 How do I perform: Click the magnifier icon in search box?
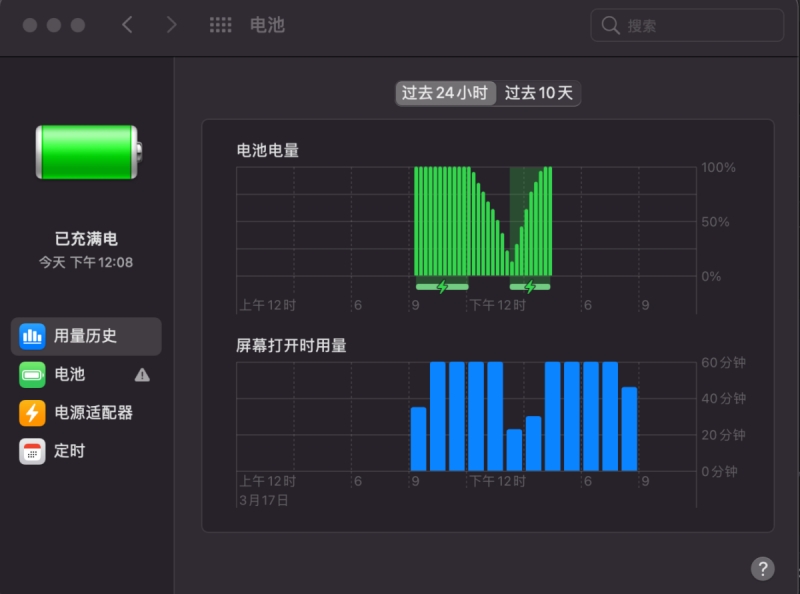[x=610, y=25]
